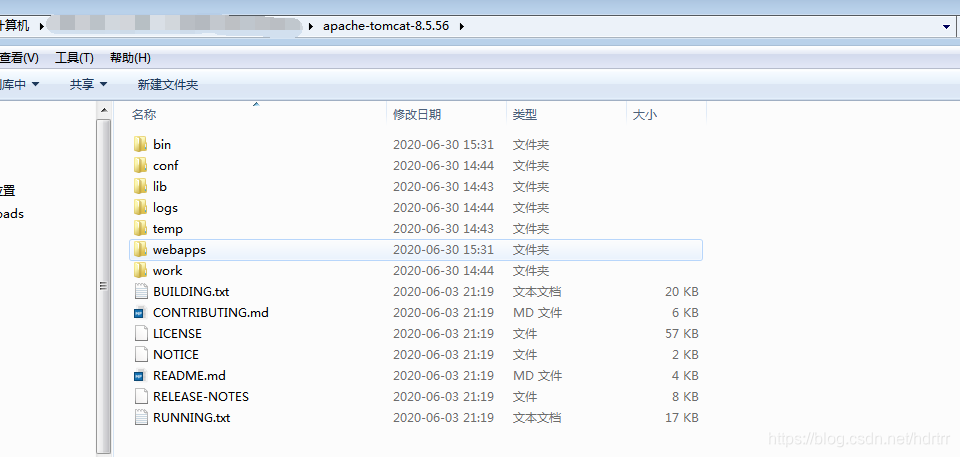Click the README.md file icon
This screenshot has width=960, height=457.
point(141,376)
